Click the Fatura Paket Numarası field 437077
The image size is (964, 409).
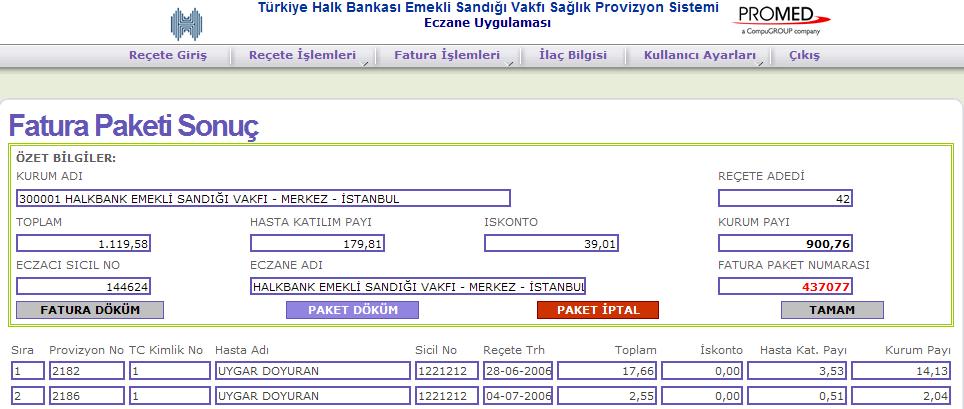click(x=785, y=287)
